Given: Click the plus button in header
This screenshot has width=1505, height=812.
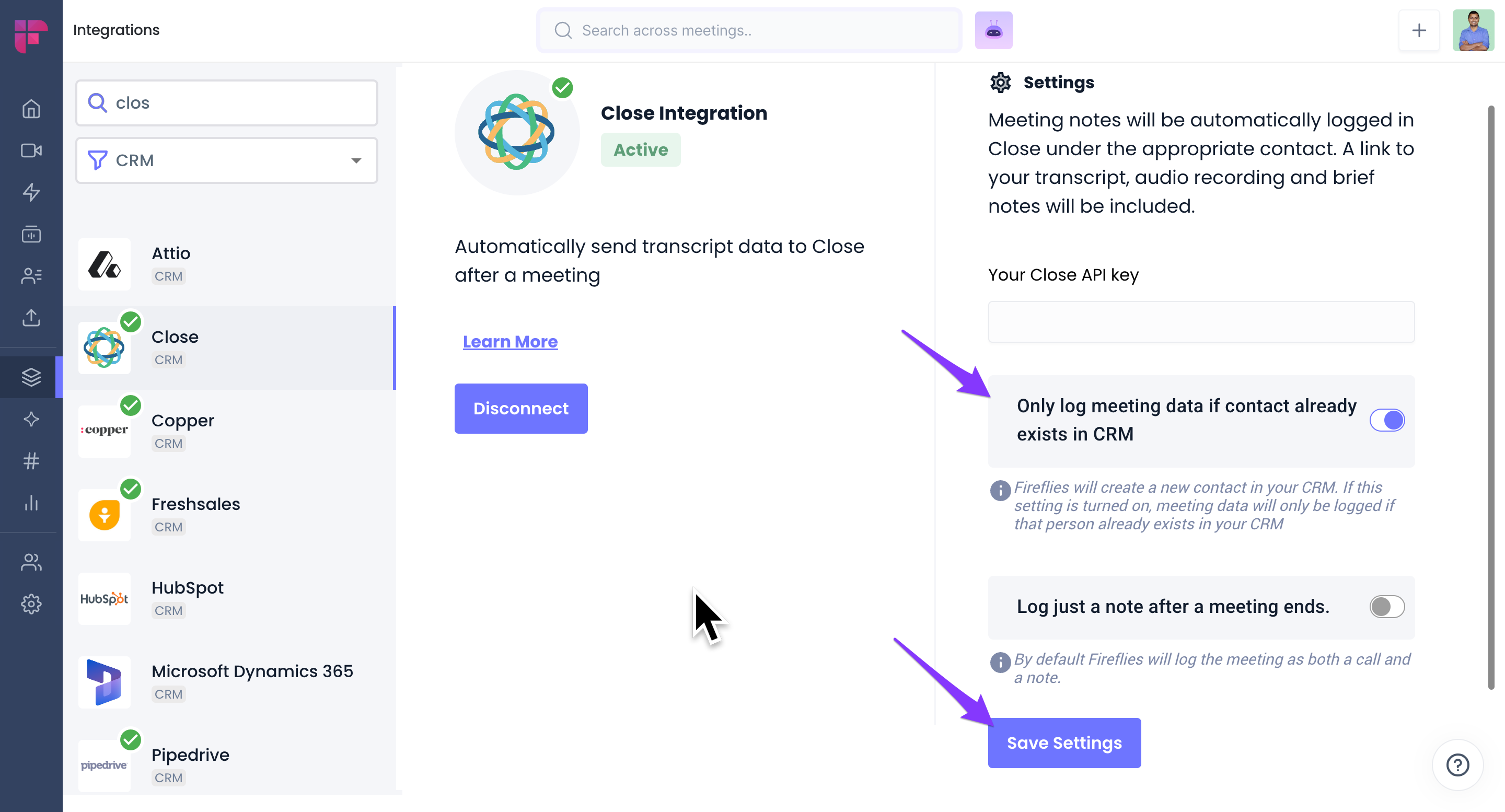Looking at the screenshot, I should pyautogui.click(x=1419, y=30).
